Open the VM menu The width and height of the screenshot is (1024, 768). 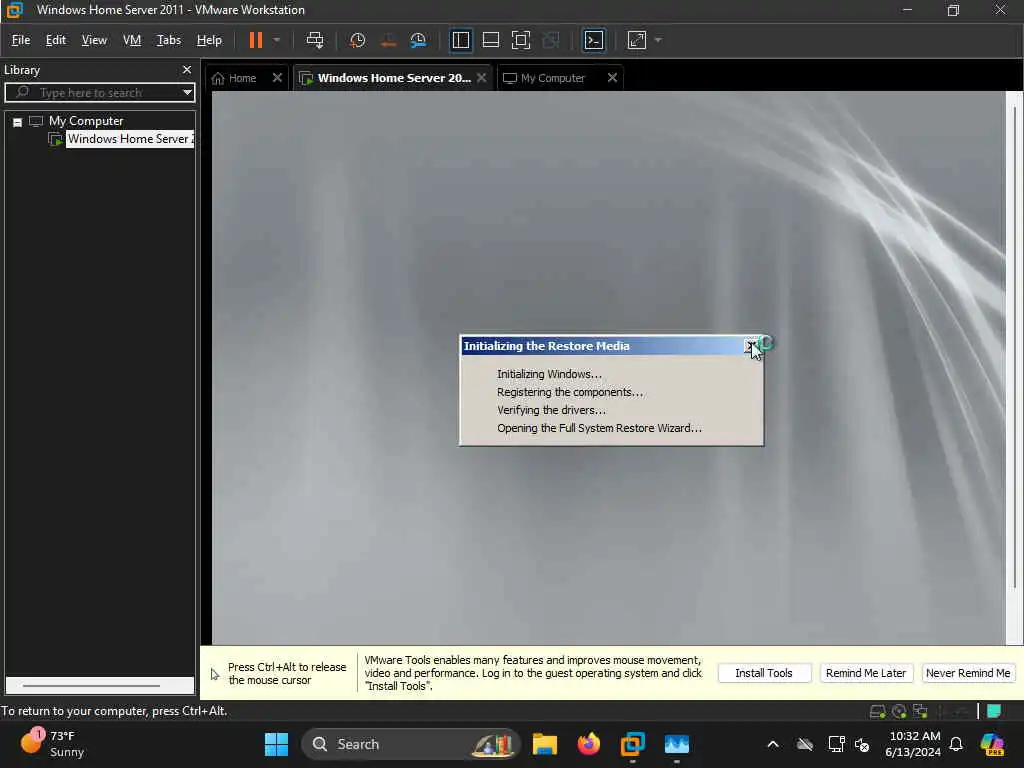132,40
